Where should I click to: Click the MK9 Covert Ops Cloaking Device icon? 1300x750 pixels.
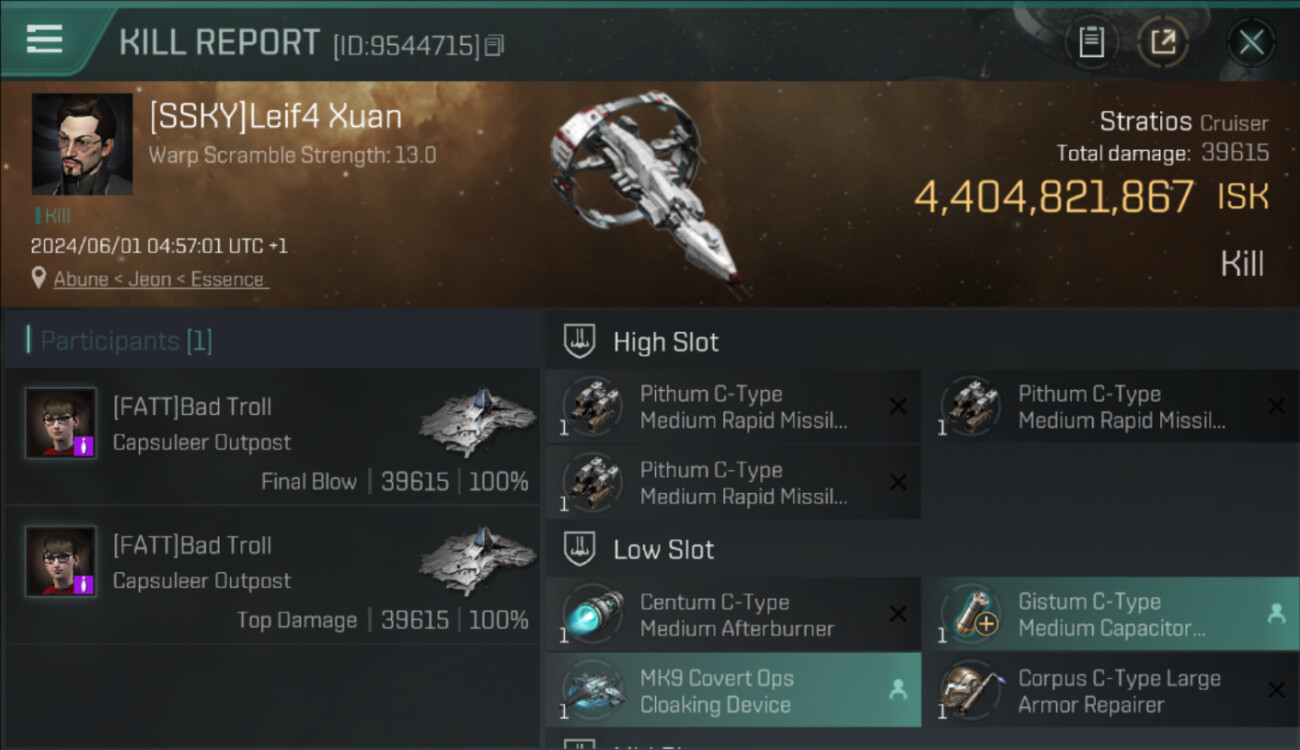[x=593, y=690]
